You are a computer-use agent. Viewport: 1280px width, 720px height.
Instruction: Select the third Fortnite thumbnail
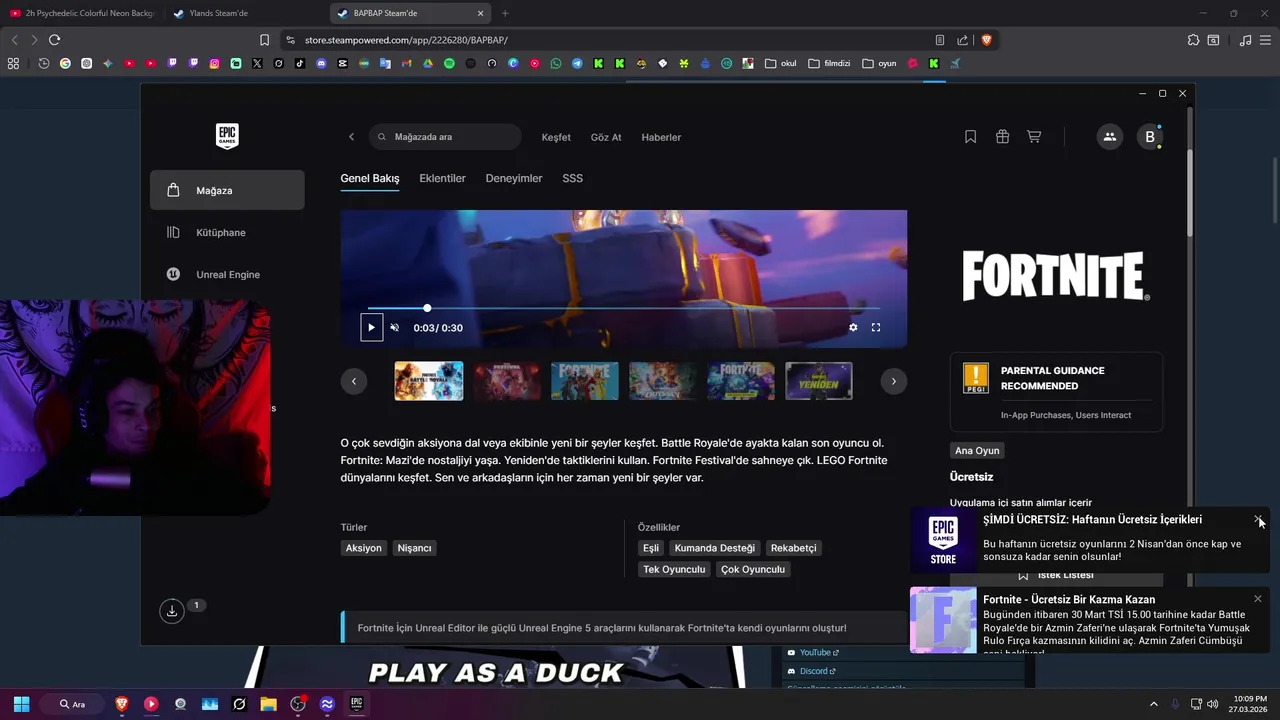(585, 381)
